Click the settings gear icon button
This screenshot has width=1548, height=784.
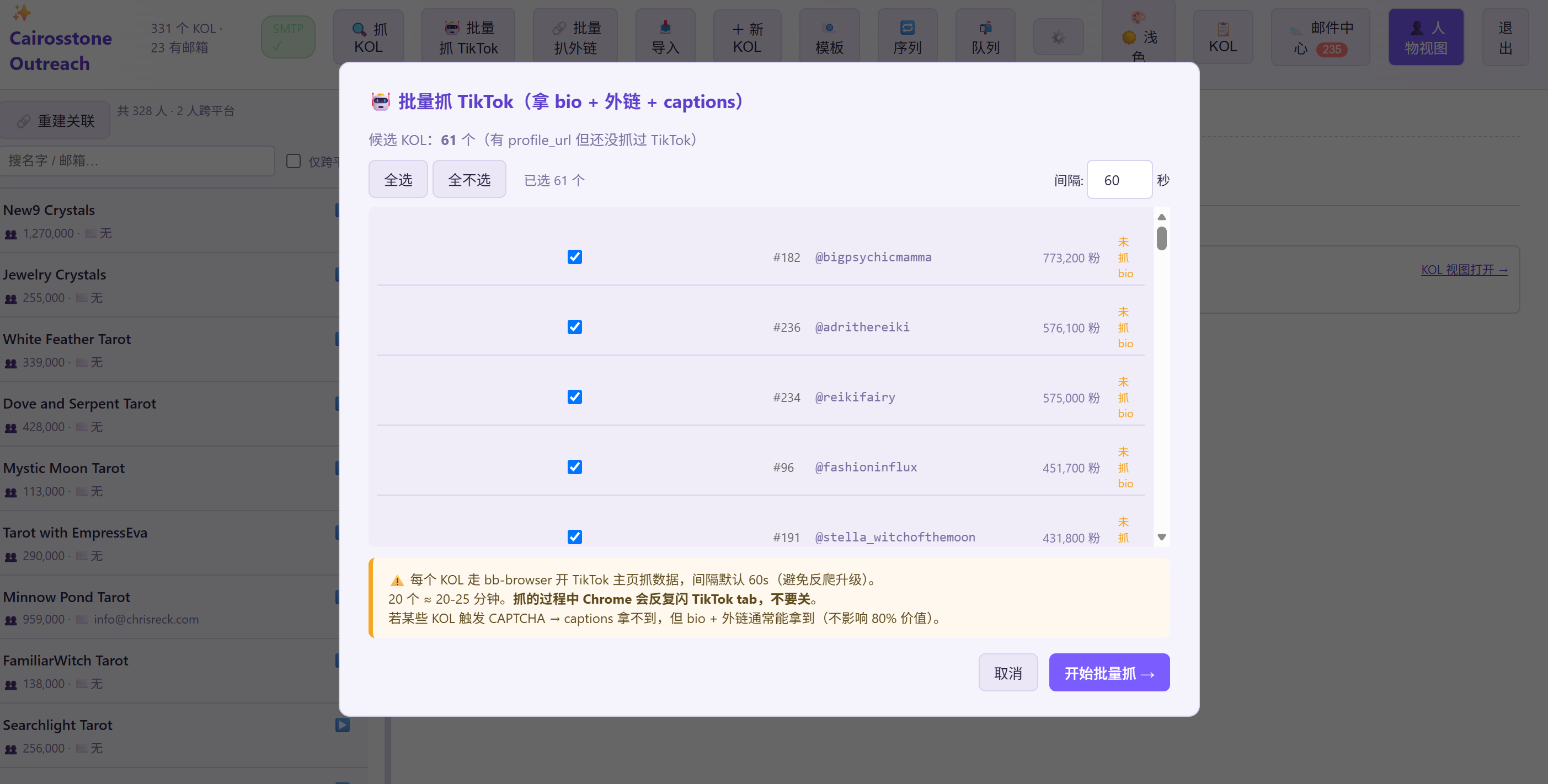click(x=1058, y=37)
